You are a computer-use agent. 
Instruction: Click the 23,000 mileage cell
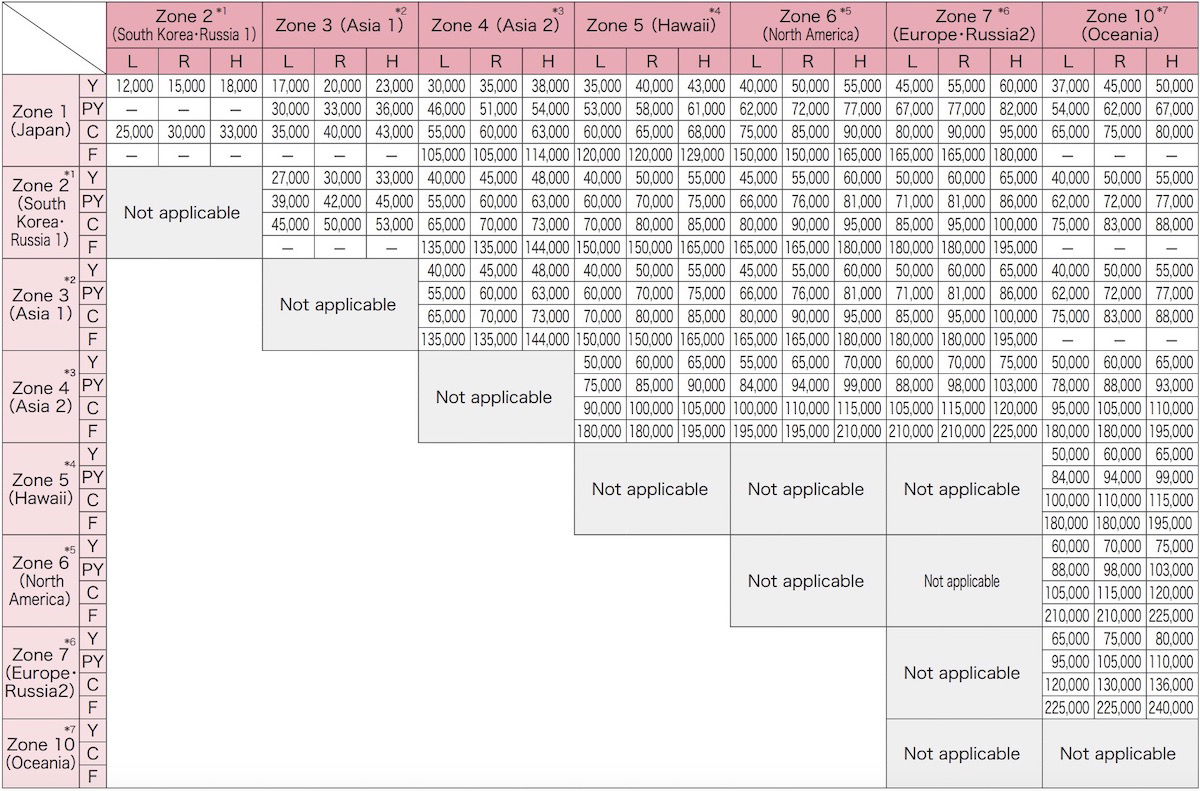[393, 87]
